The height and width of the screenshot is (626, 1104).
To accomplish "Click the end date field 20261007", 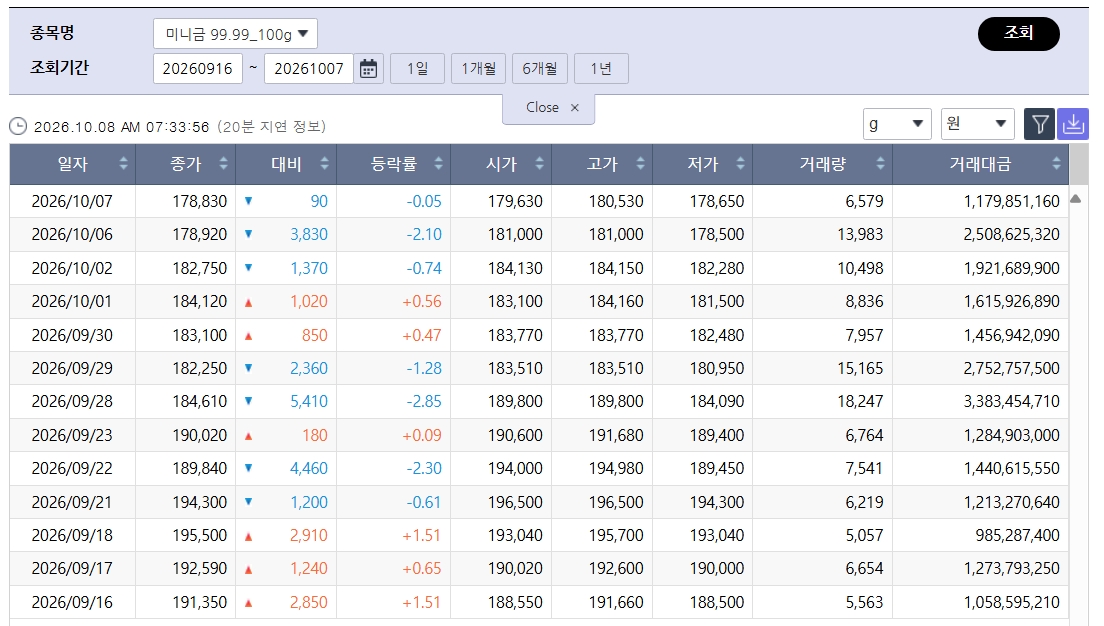I will 309,68.
